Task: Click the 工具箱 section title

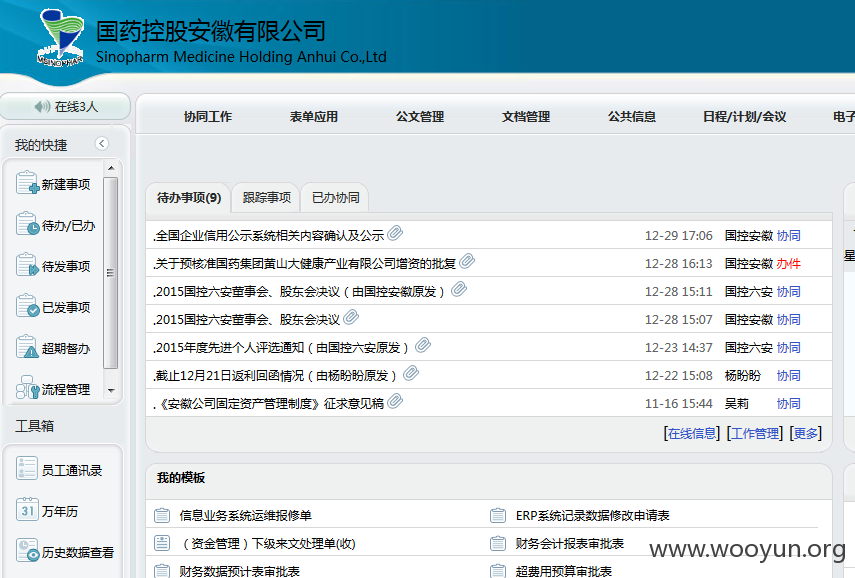Action: [34, 426]
